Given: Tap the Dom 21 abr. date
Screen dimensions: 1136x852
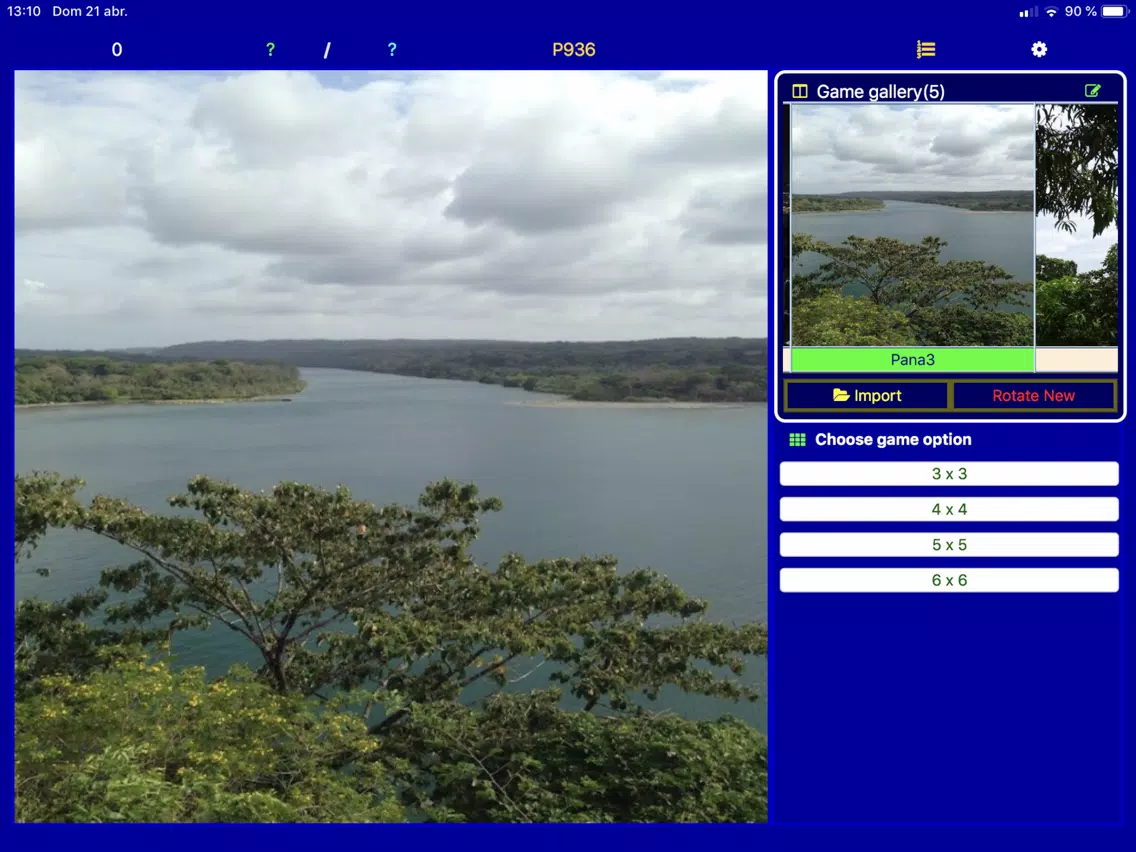Looking at the screenshot, I should pos(90,12).
